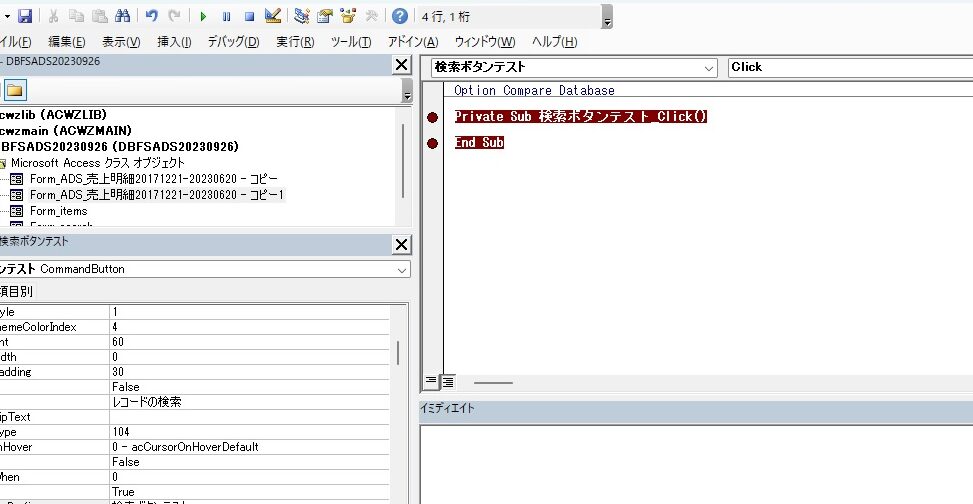Viewport: 973px width, 504px height.
Task: Open the デバッグ(D) menu
Action: tap(232, 42)
